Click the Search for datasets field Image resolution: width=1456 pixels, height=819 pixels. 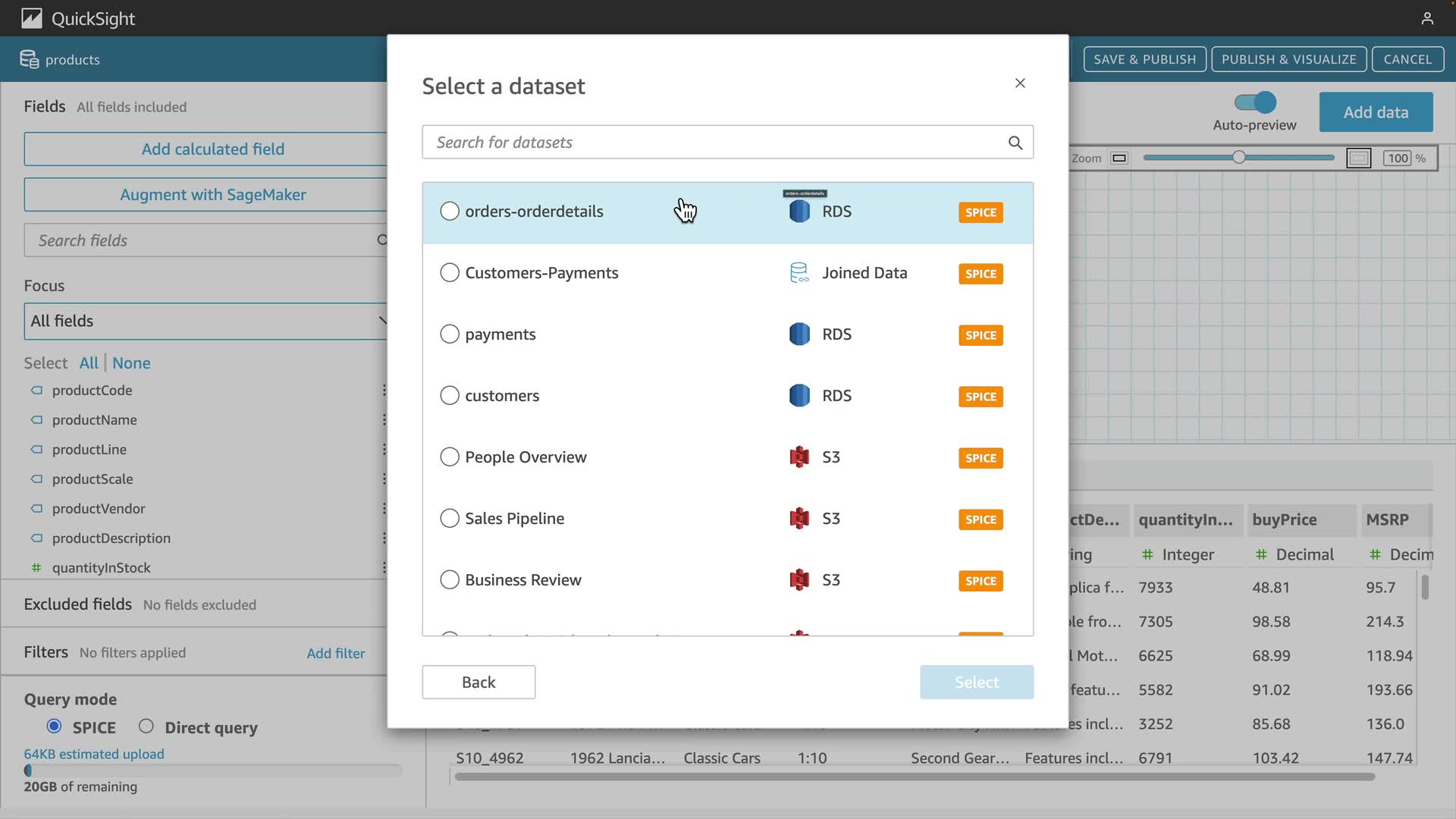tap(713, 143)
